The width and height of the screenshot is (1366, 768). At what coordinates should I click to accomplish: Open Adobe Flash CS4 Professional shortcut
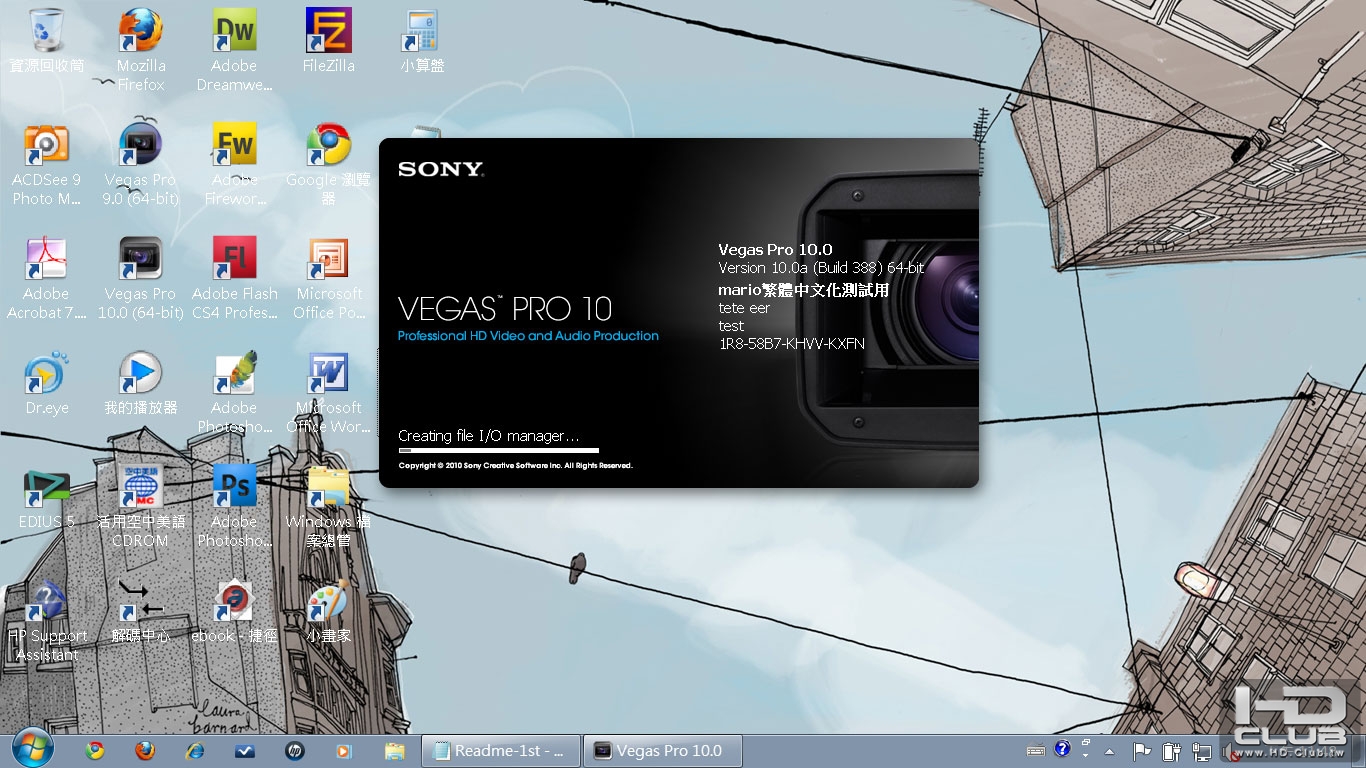[234, 259]
